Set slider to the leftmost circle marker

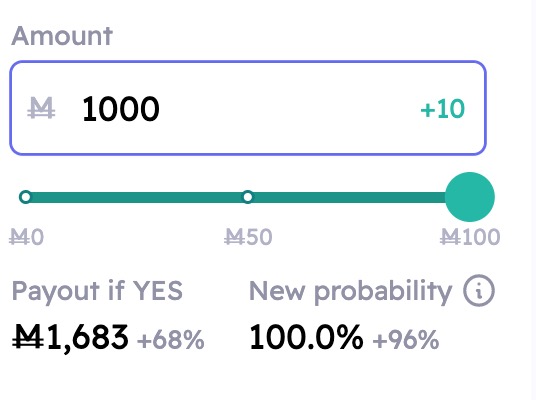point(25,197)
